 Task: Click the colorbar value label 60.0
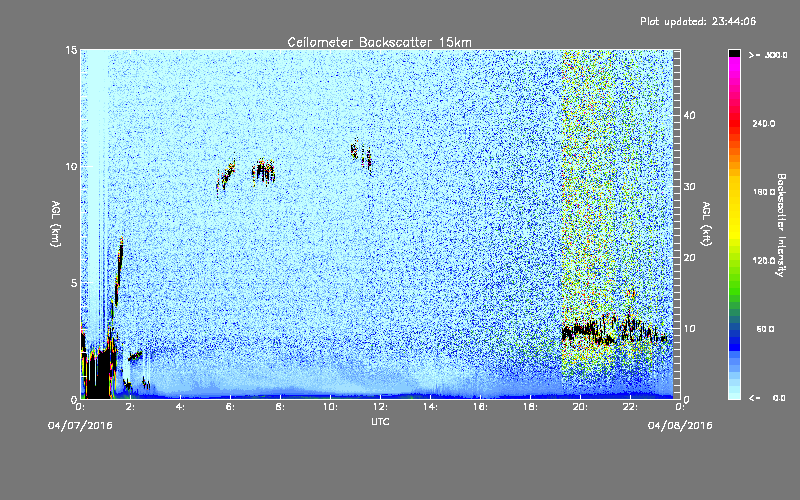[x=765, y=329]
